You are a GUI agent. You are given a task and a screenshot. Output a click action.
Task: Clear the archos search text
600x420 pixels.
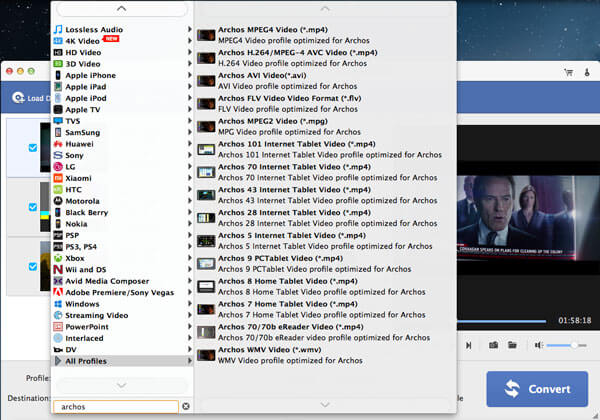pos(186,406)
